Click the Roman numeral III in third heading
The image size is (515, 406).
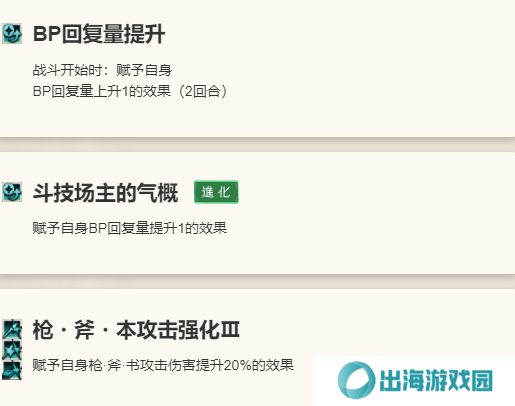(229, 330)
